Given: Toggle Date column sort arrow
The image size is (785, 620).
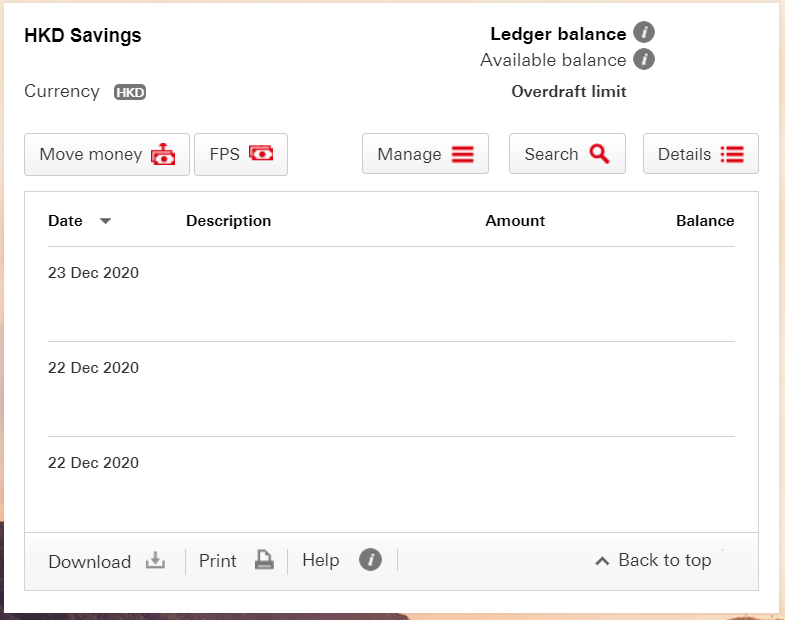Looking at the screenshot, I should pyautogui.click(x=105, y=221).
